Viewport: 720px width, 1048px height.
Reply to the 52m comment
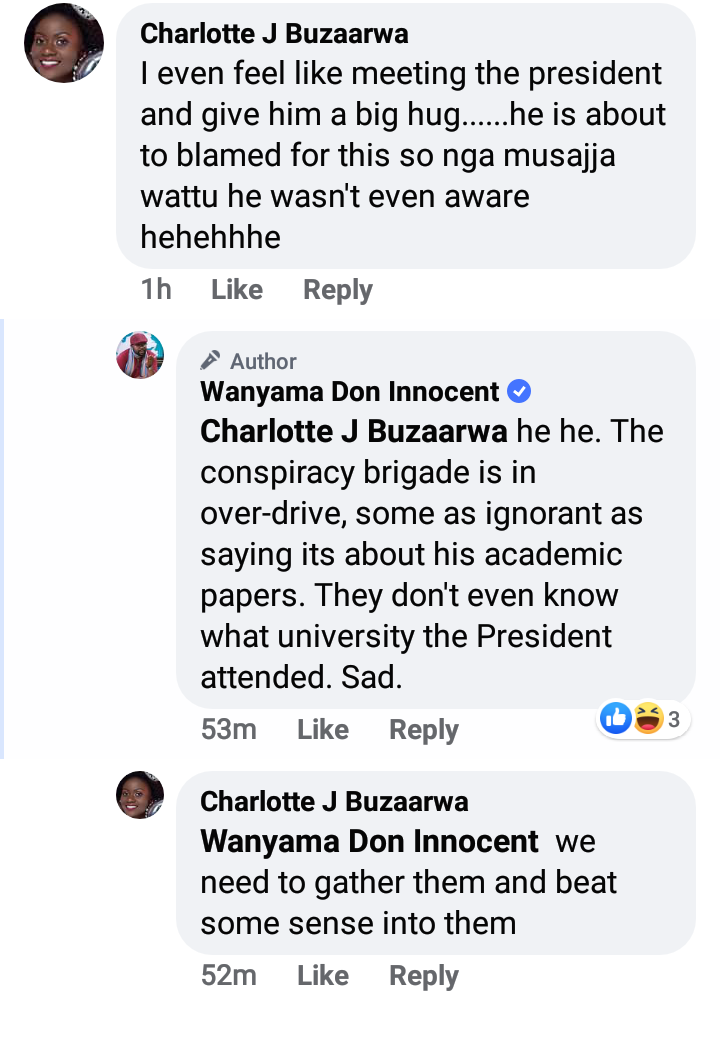(424, 976)
